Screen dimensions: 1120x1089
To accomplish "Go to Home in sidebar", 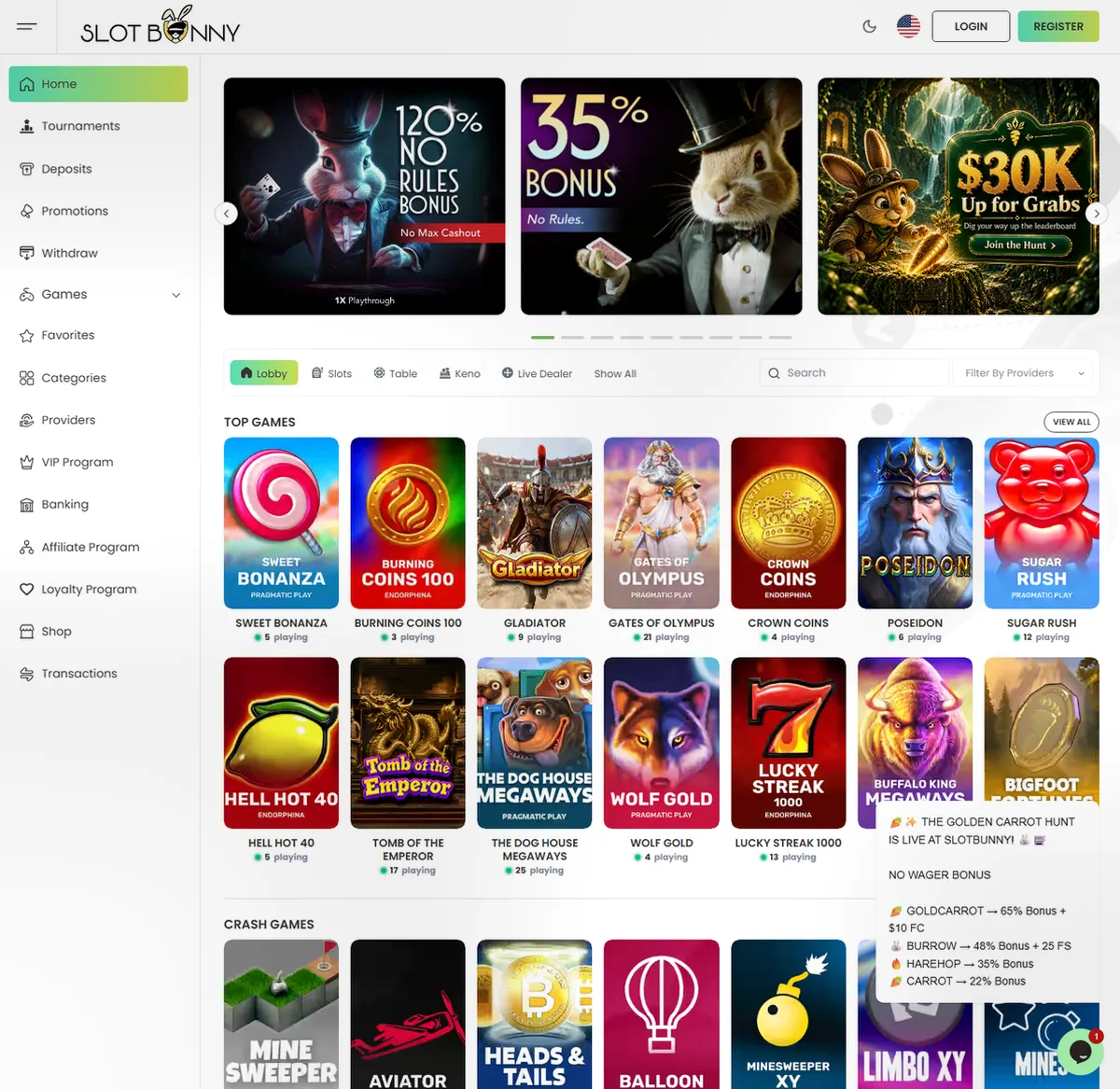I will (x=98, y=84).
